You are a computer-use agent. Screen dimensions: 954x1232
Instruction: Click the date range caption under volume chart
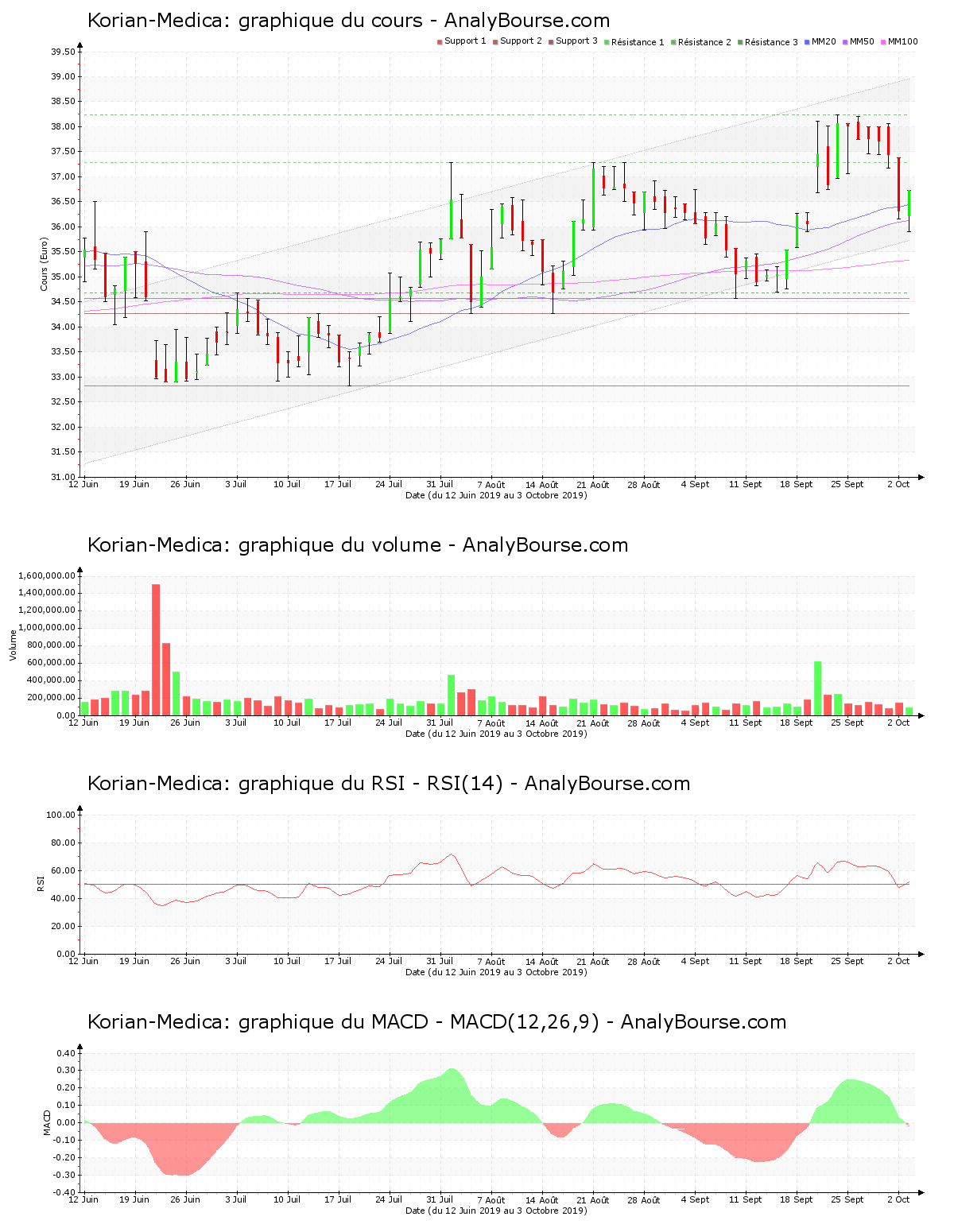pyautogui.click(x=496, y=734)
